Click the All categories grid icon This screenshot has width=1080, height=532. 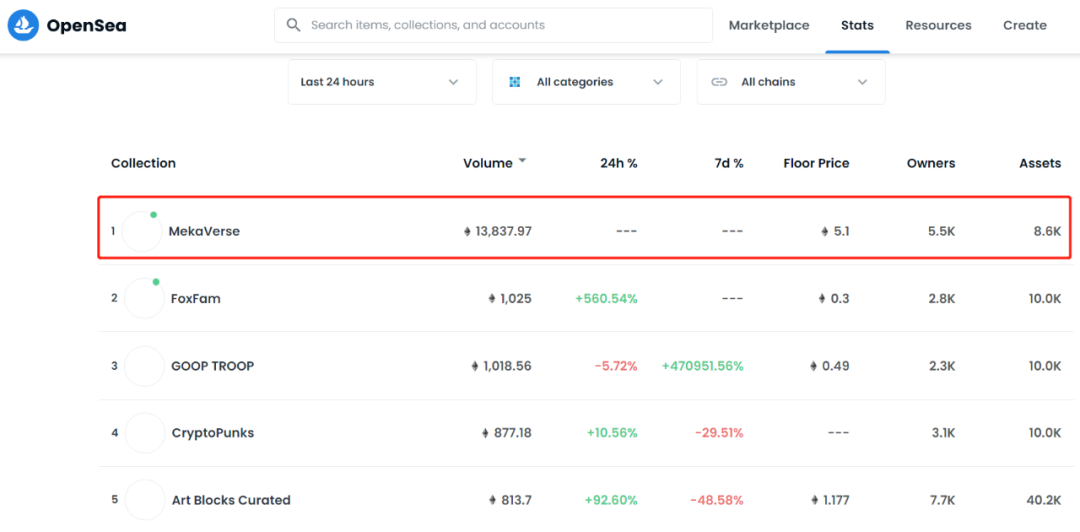click(515, 82)
